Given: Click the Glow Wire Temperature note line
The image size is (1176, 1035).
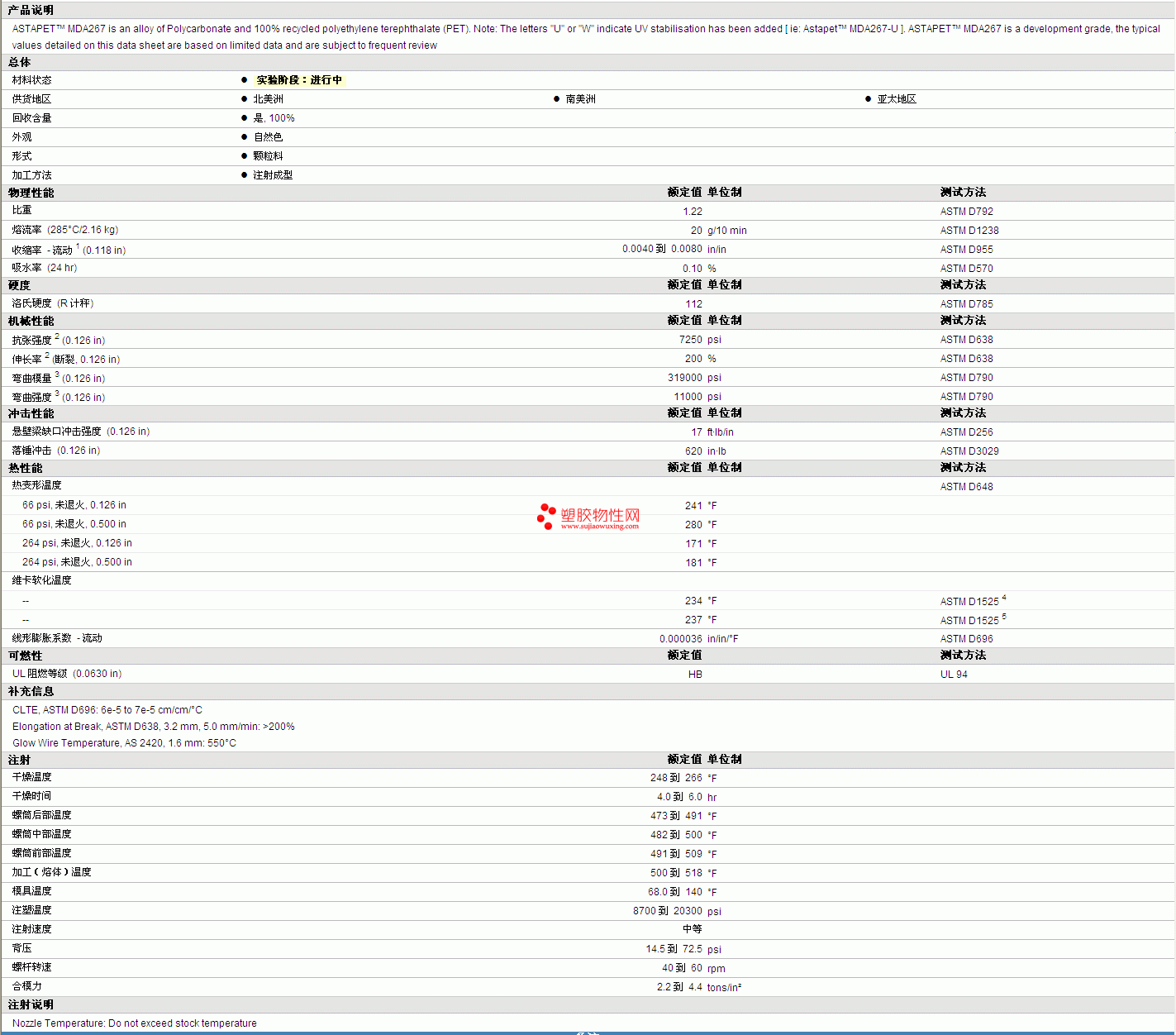Looking at the screenshot, I should [124, 743].
